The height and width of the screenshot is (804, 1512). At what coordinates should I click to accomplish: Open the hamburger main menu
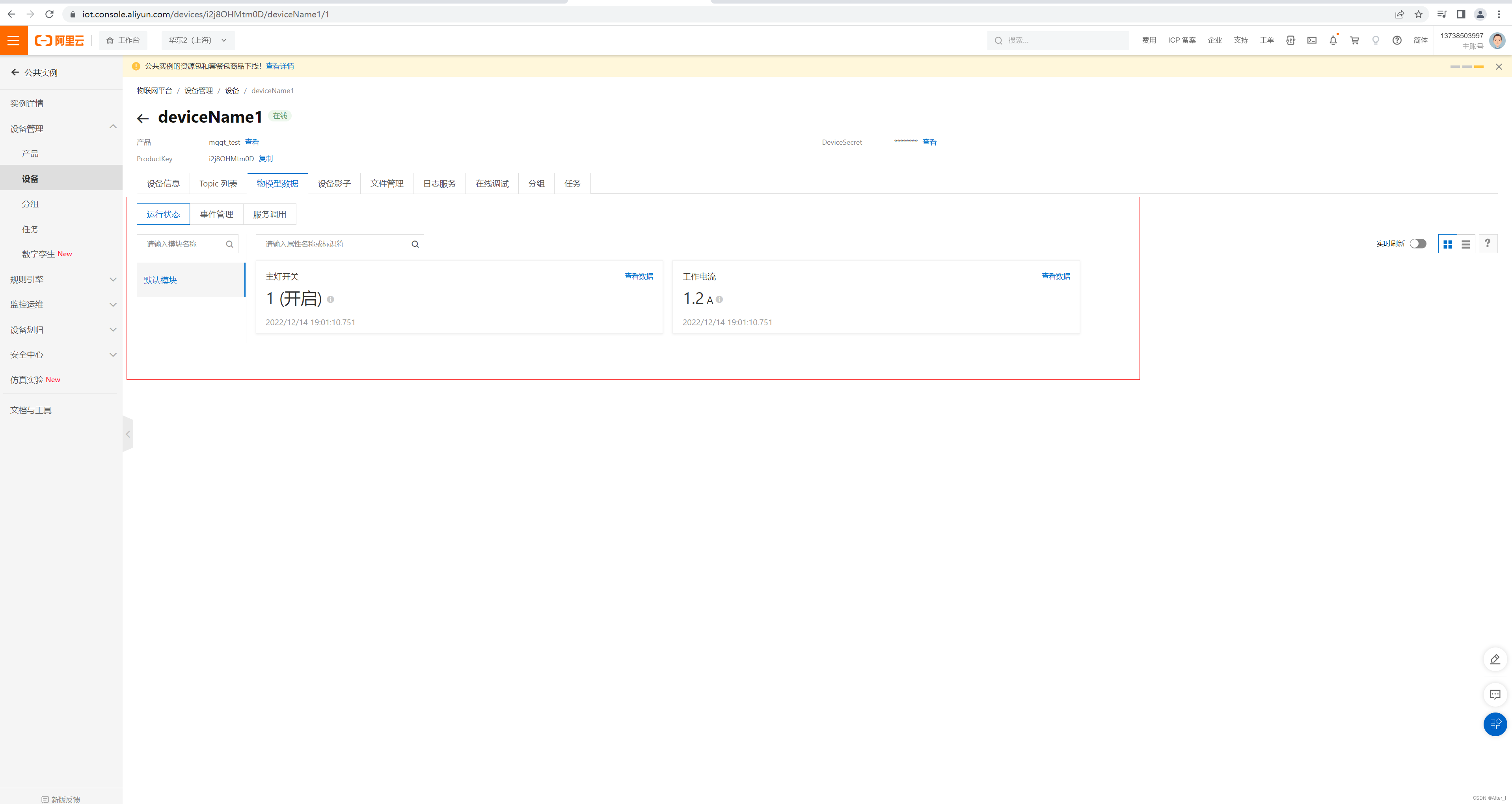click(x=13, y=40)
